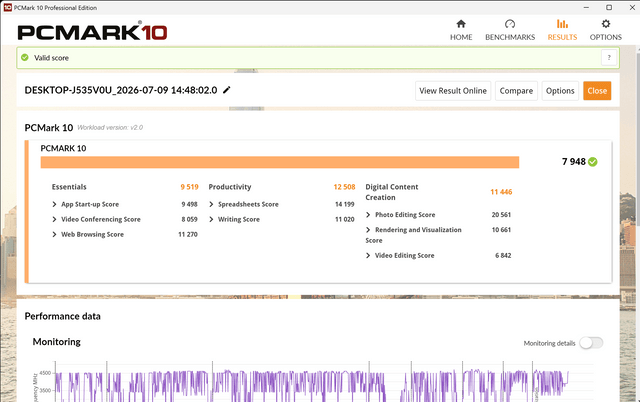Click the PCMark 10 title bar app icon
640x402 pixels.
click(x=7, y=7)
